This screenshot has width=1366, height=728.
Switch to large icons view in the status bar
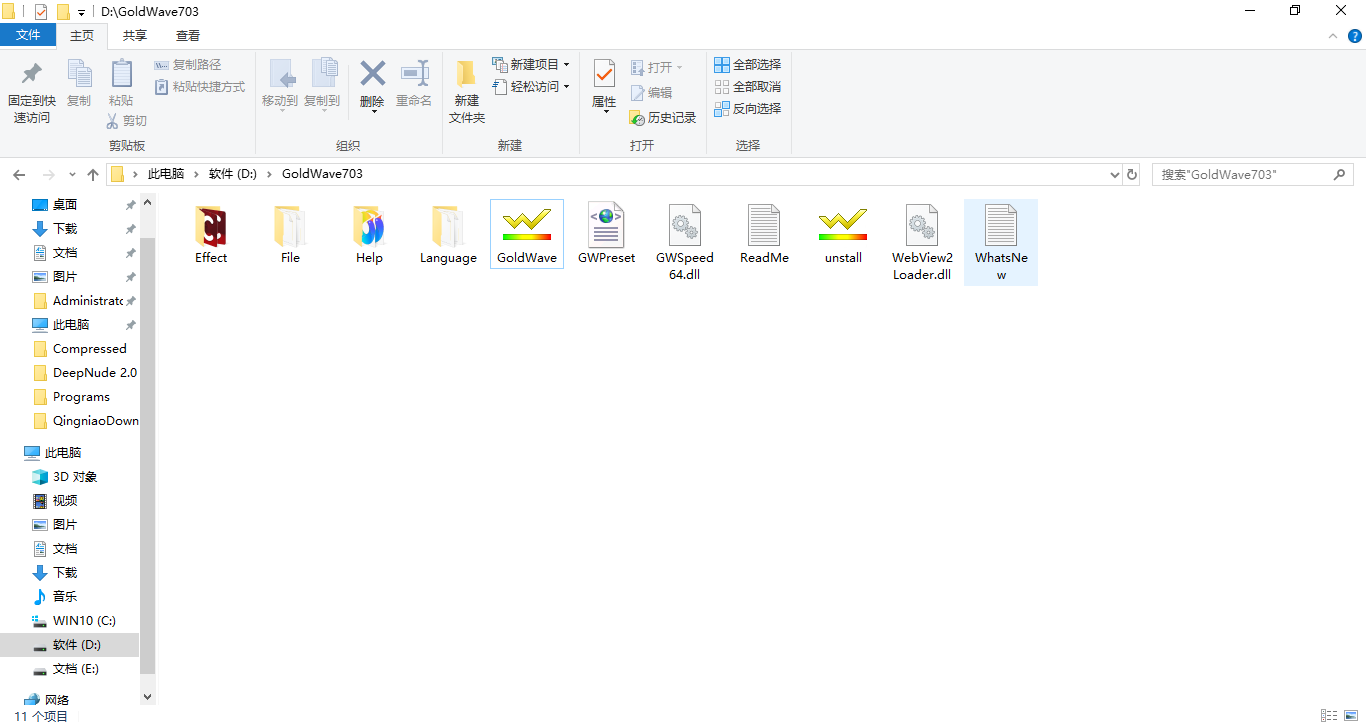[1352, 716]
